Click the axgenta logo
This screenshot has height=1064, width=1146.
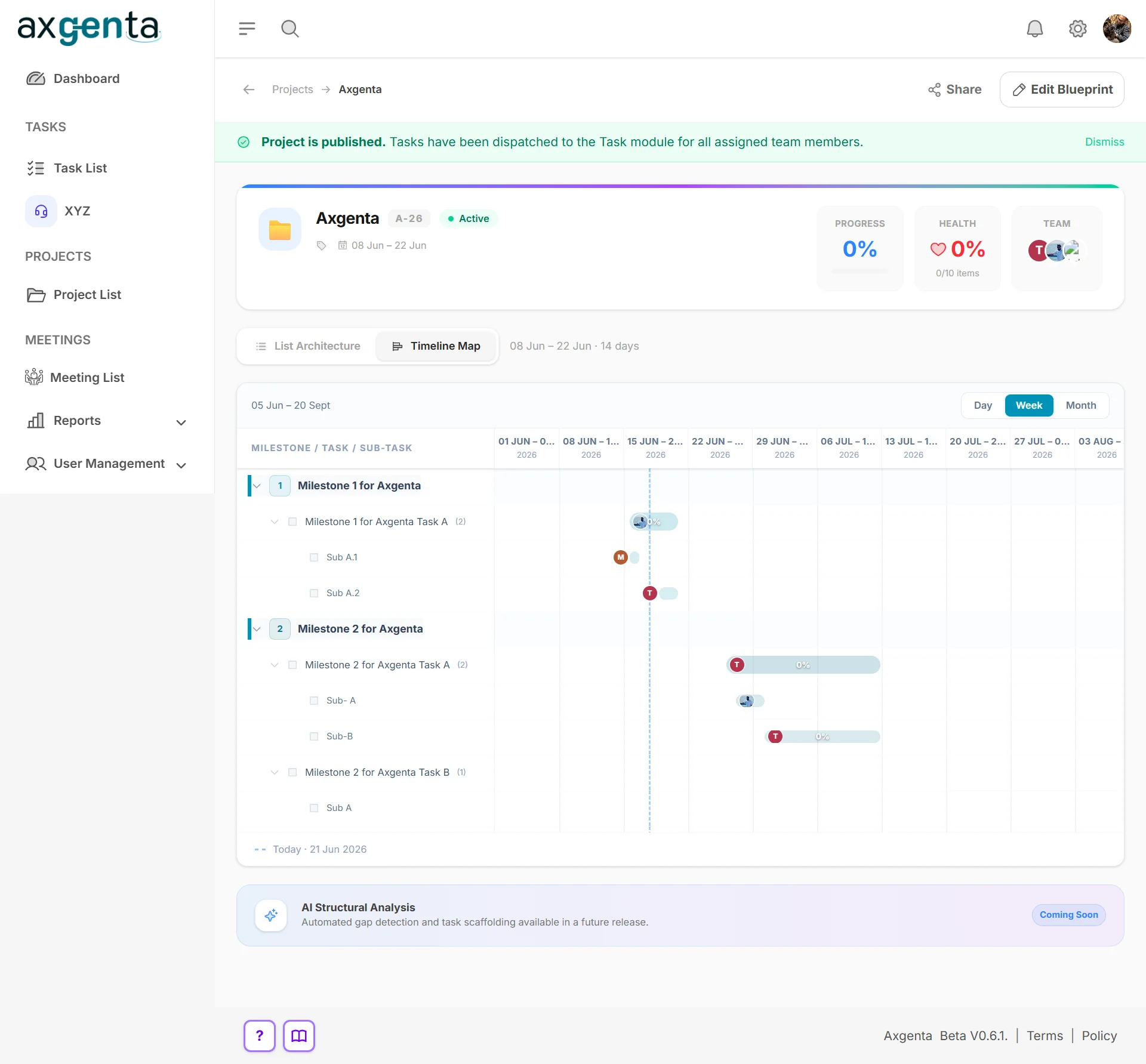click(89, 28)
